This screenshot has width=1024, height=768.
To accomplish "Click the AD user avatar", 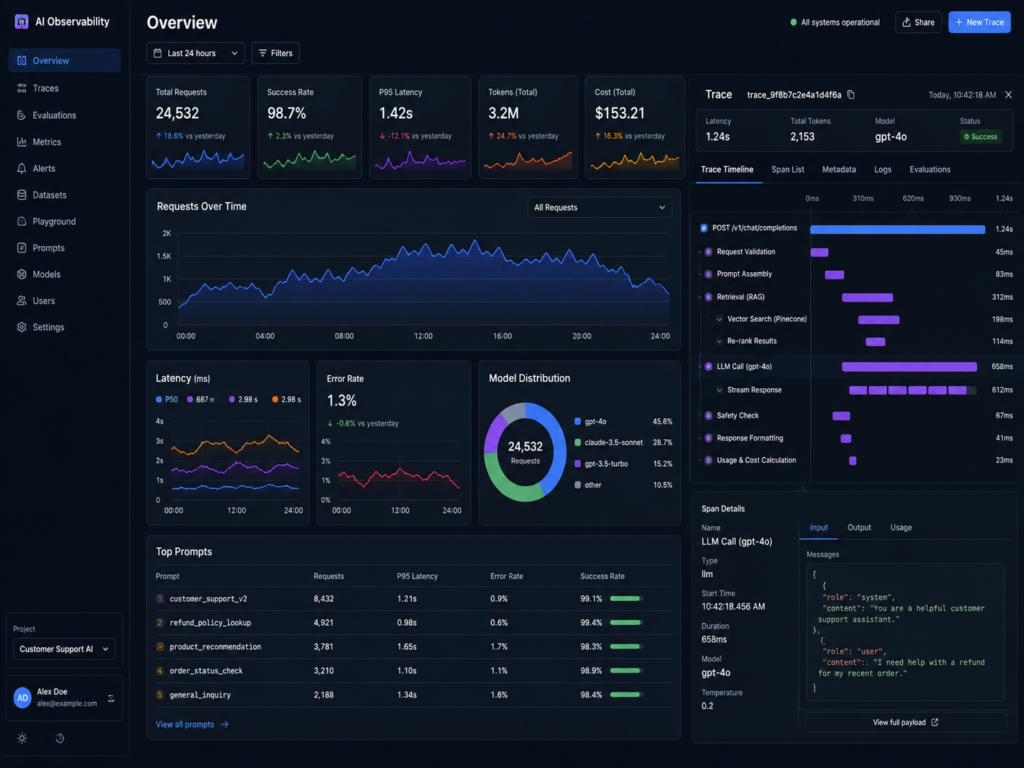I will point(23,697).
